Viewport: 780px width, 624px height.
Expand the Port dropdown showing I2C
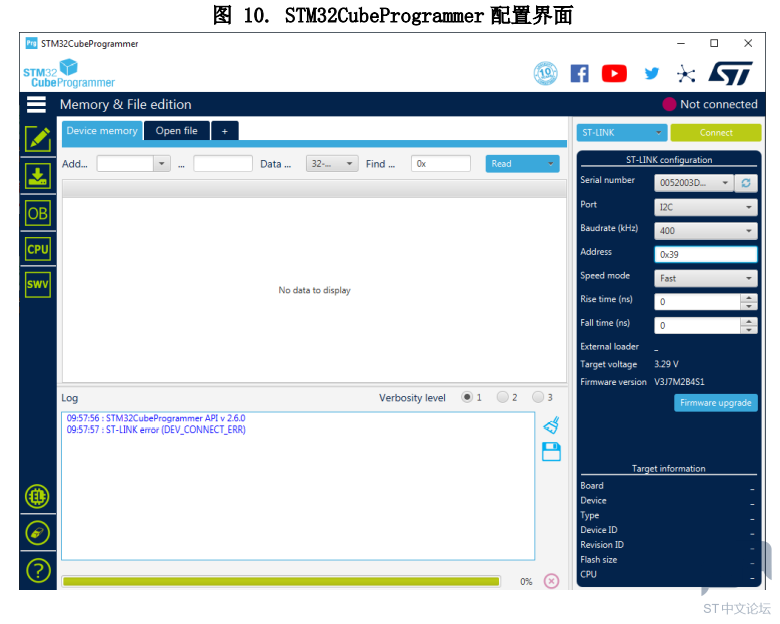706,207
